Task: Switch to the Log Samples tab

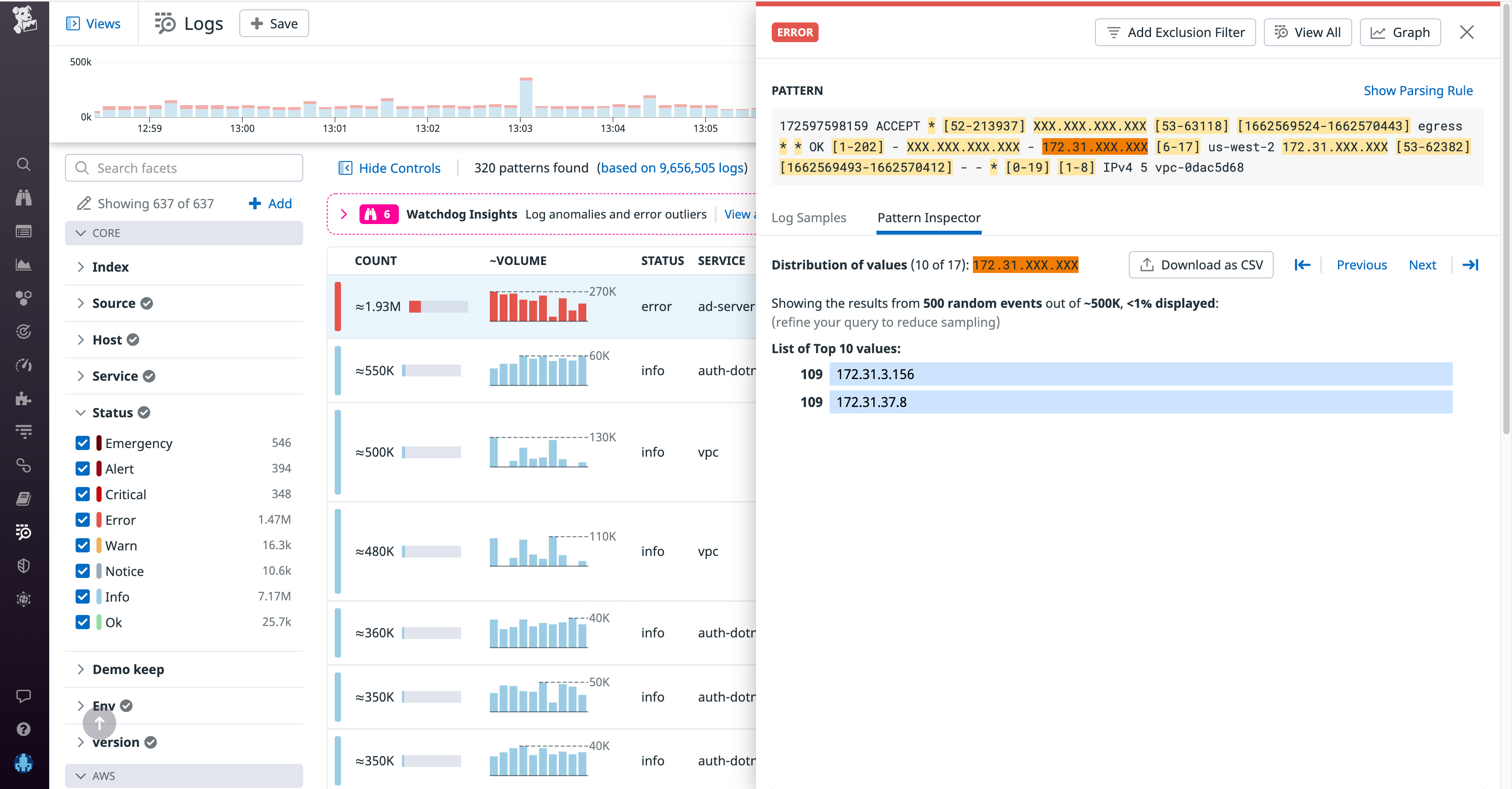Action: click(x=809, y=218)
